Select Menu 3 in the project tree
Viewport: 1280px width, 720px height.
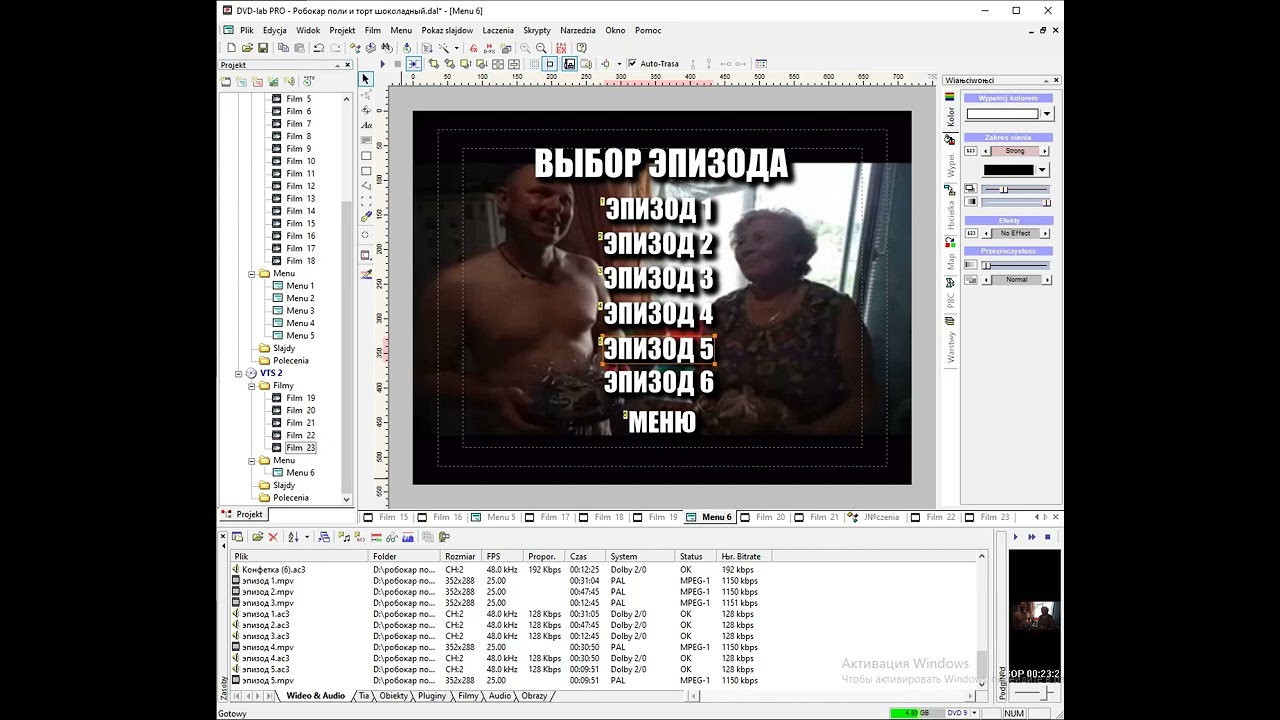point(300,311)
